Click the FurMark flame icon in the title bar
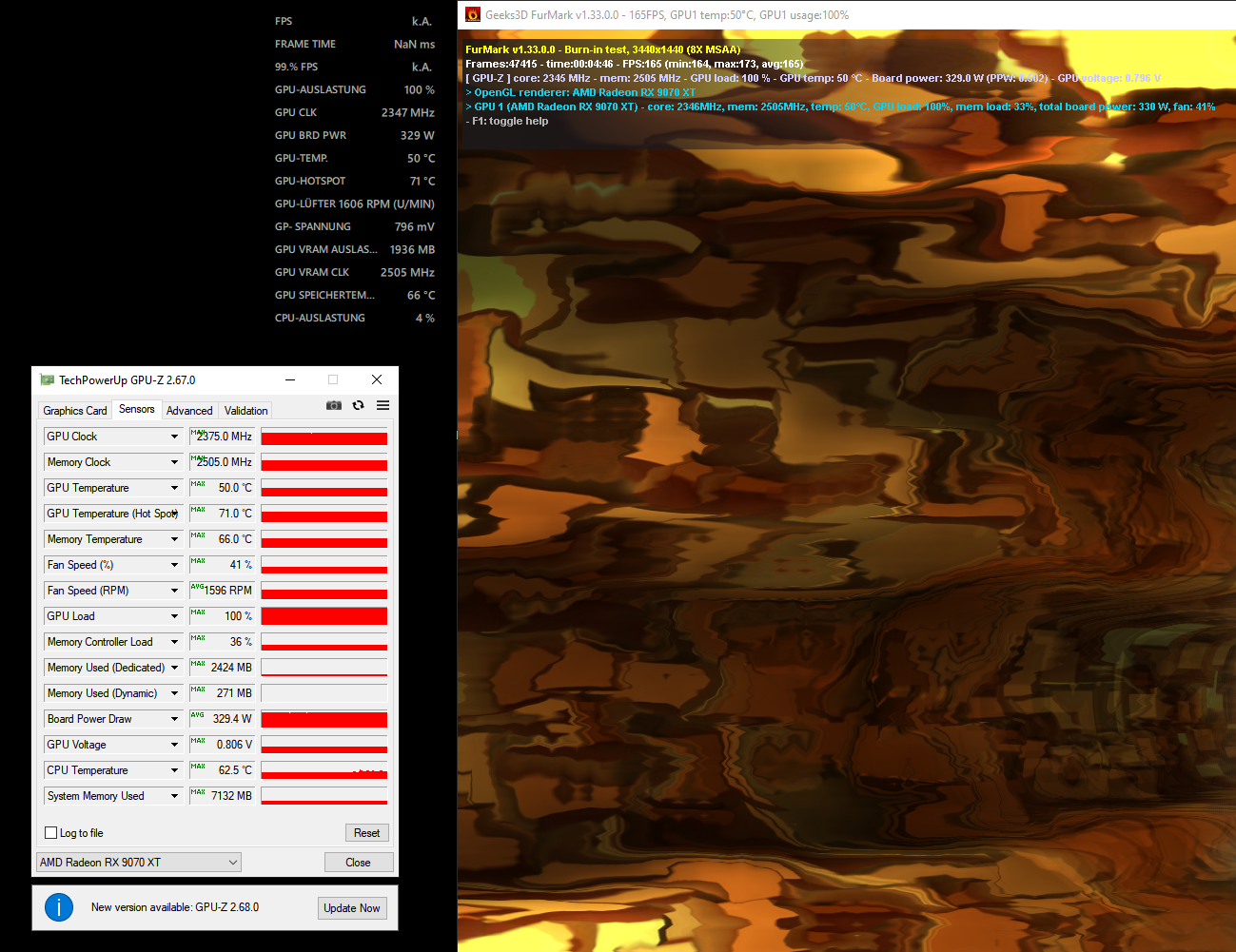This screenshot has height=952, width=1236. tap(473, 14)
